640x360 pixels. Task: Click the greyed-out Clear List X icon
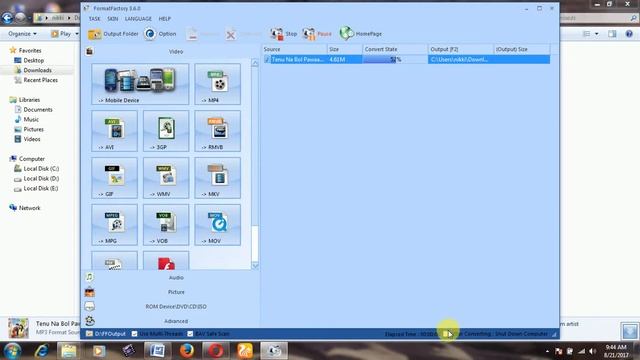click(x=231, y=35)
